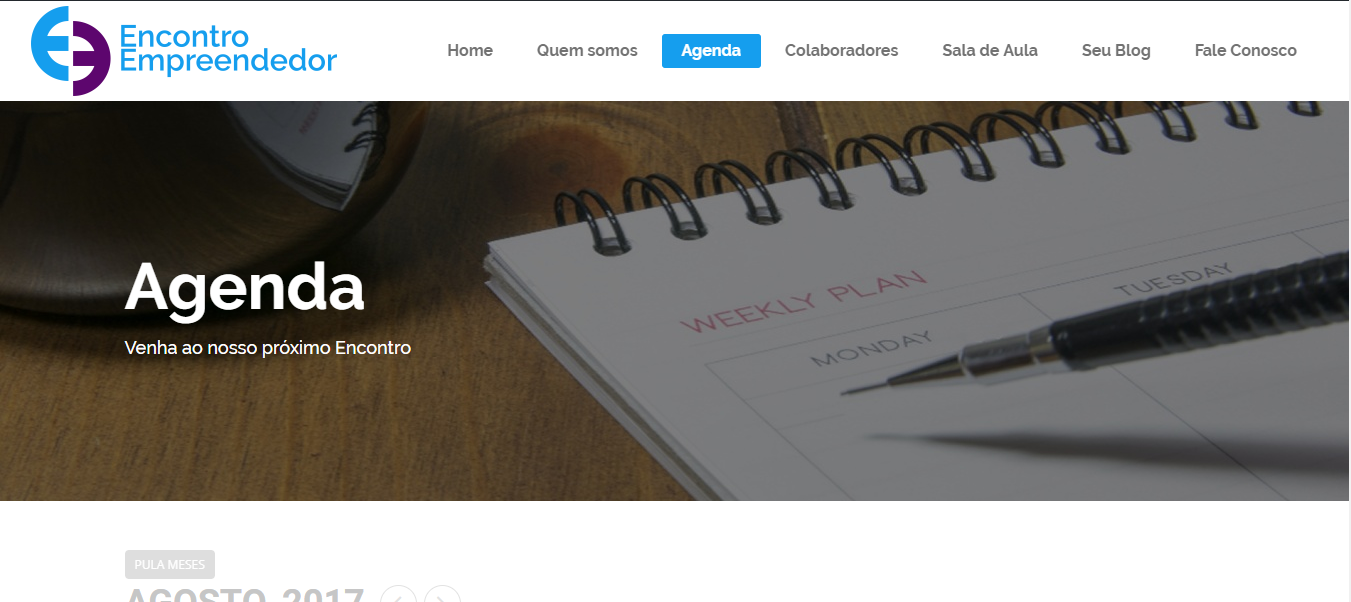Go to previous month with left arrow

[x=398, y=595]
